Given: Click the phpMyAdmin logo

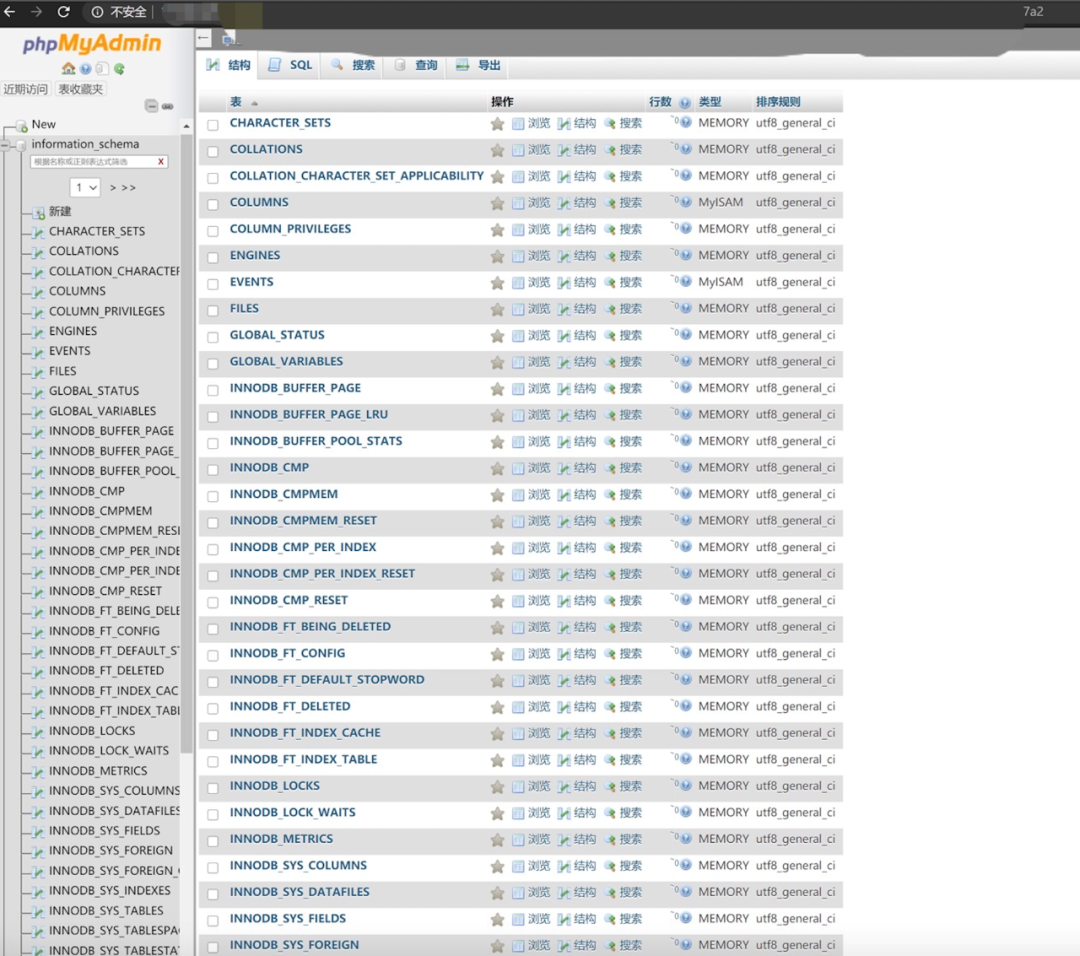Looking at the screenshot, I should [x=92, y=43].
